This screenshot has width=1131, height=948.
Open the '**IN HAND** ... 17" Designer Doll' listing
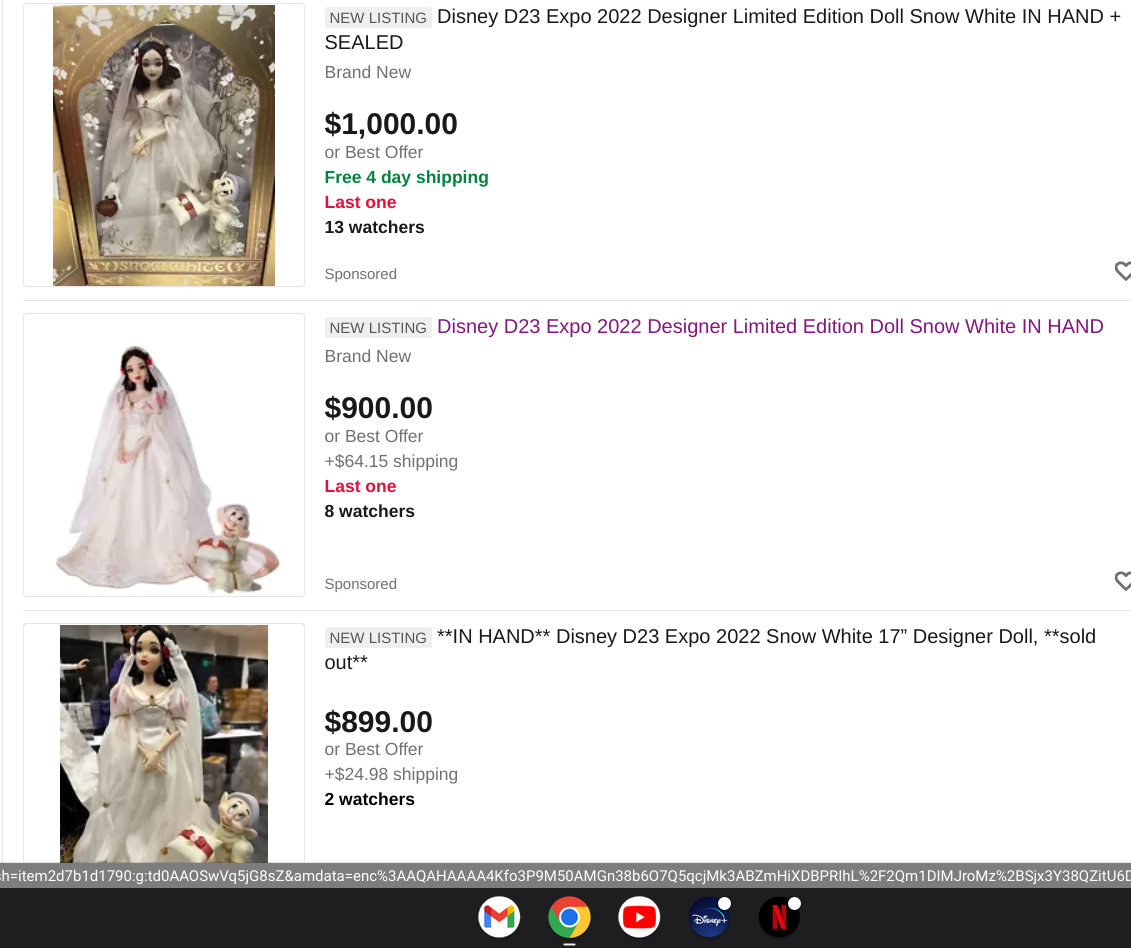(x=710, y=649)
